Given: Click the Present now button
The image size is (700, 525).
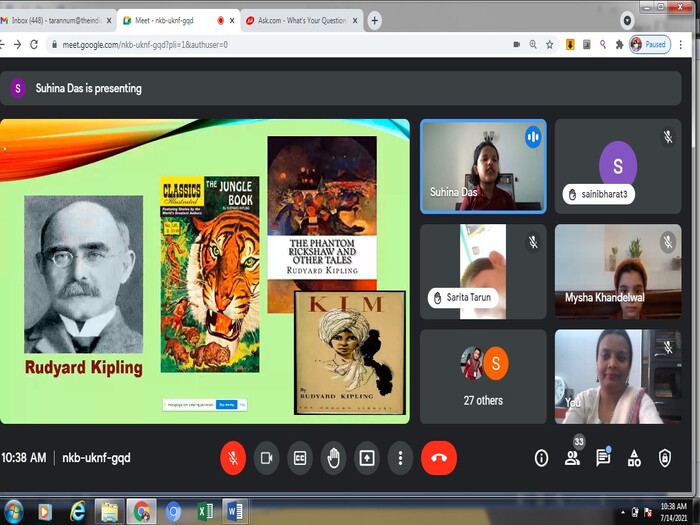Looking at the screenshot, I should pos(367,458).
